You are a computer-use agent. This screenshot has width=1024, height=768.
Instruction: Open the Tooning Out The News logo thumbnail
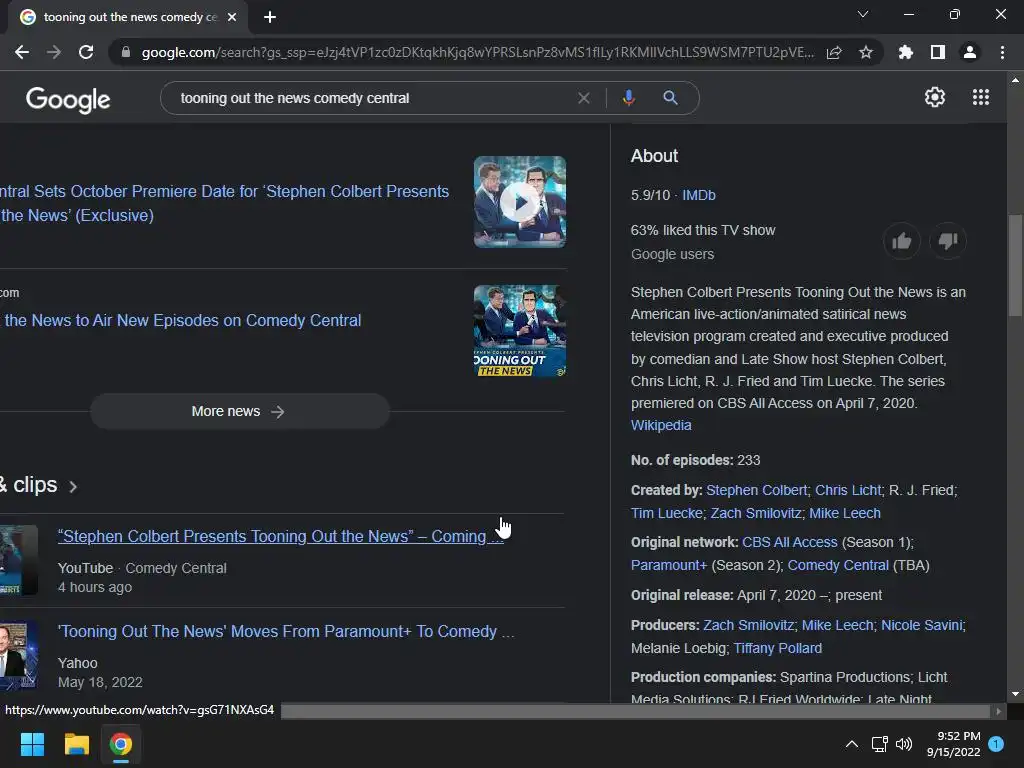520,330
